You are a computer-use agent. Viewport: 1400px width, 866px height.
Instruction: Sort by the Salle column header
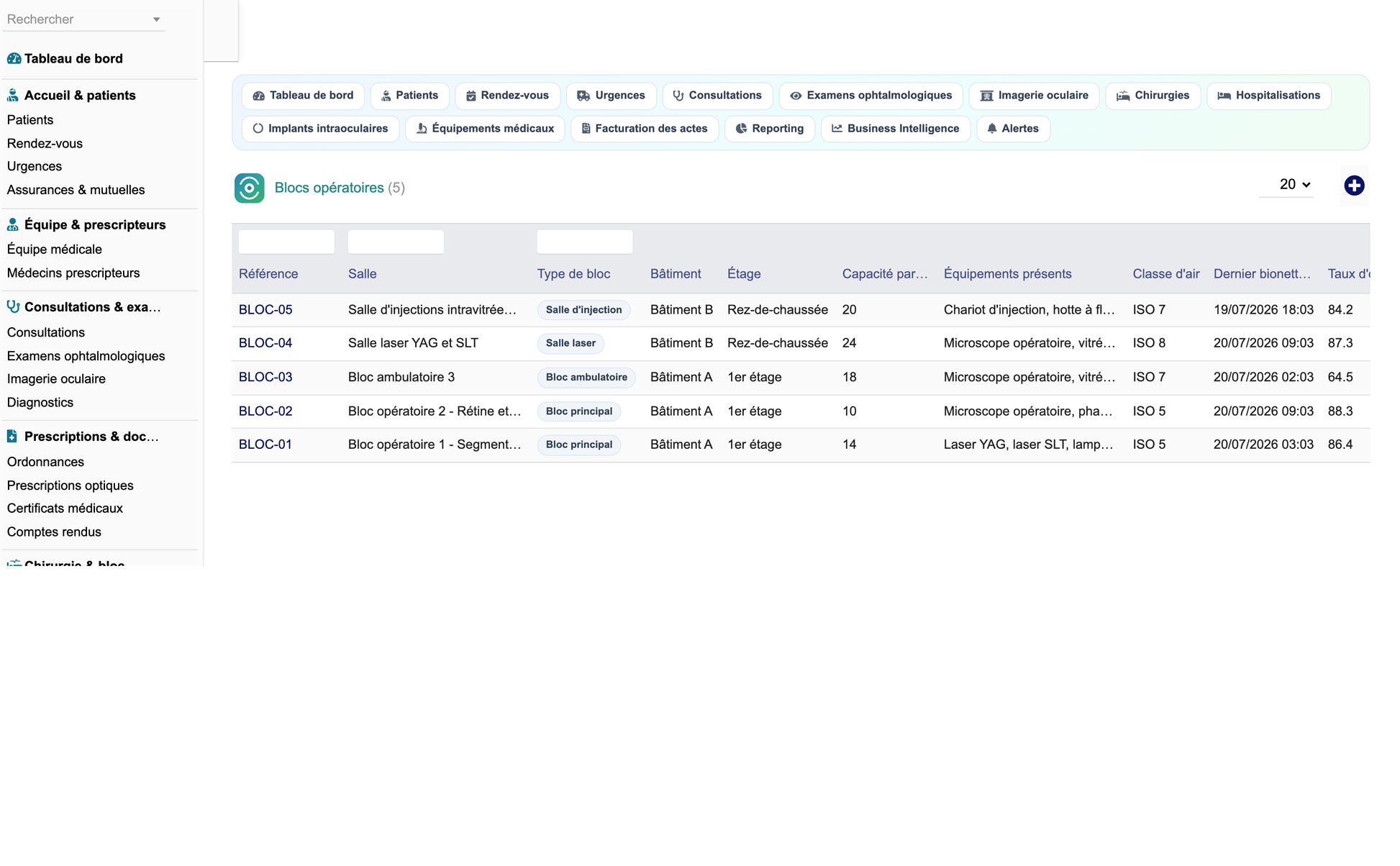point(363,274)
